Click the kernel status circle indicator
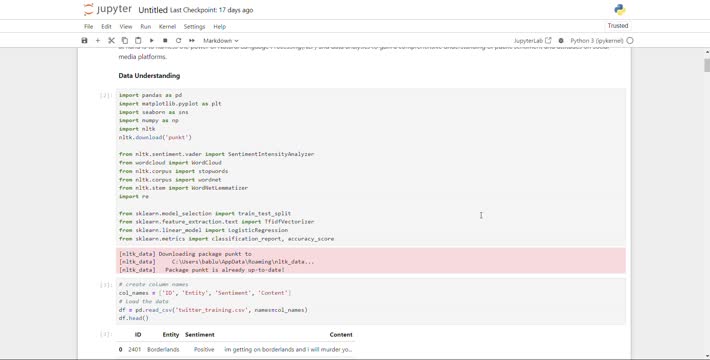 (x=630, y=40)
